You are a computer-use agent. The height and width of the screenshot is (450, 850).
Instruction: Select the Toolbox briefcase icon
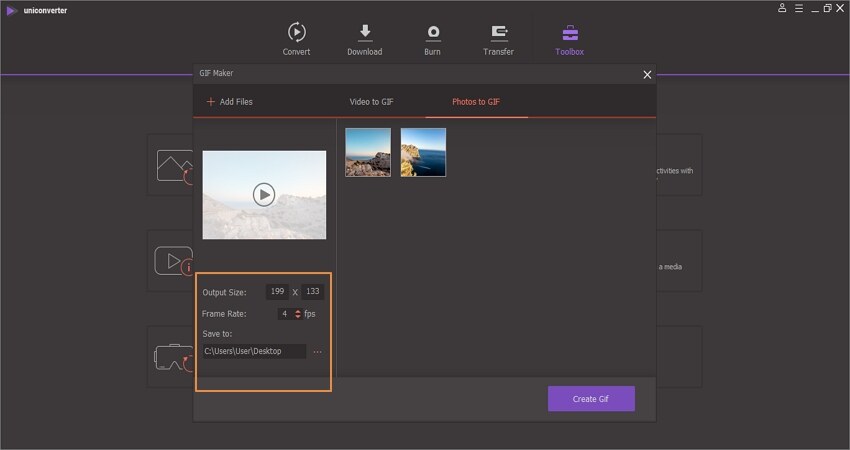pyautogui.click(x=570, y=32)
